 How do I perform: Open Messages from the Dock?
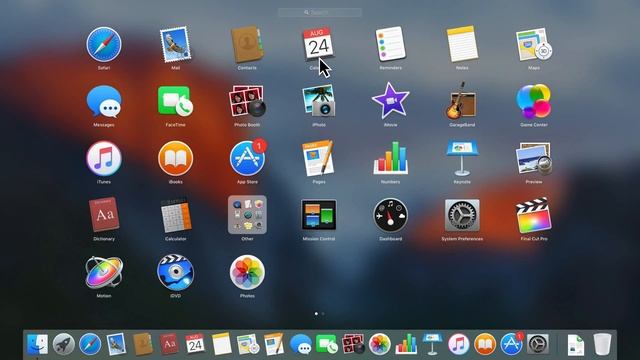tap(301, 344)
